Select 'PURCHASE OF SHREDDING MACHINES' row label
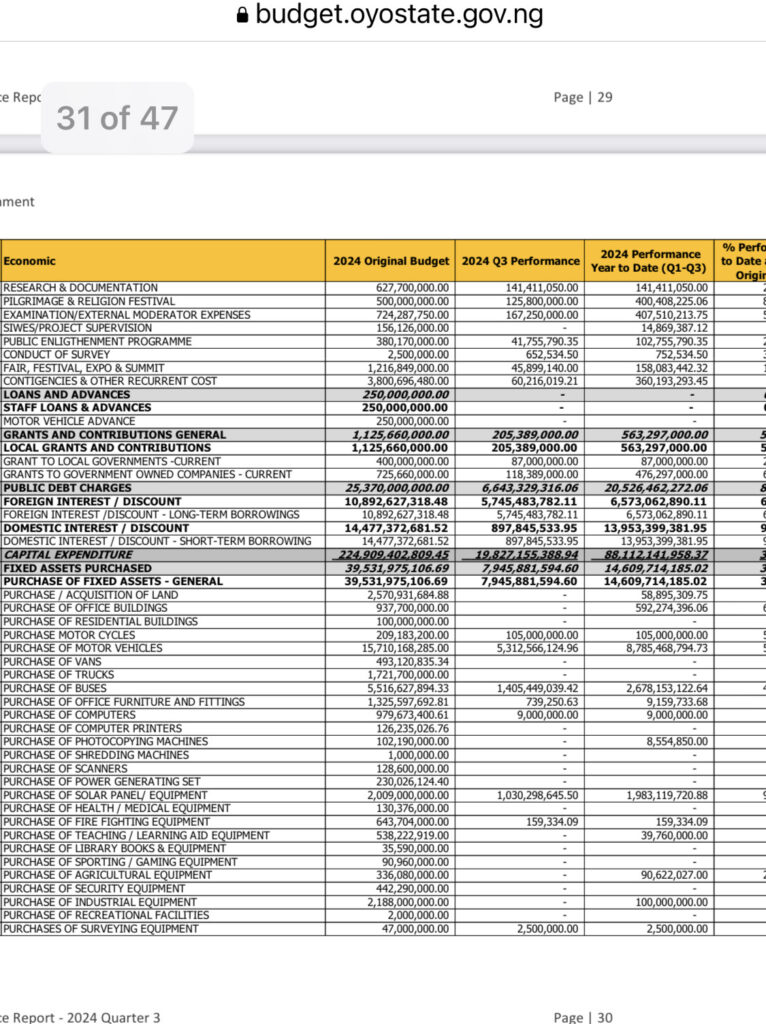 coord(96,755)
